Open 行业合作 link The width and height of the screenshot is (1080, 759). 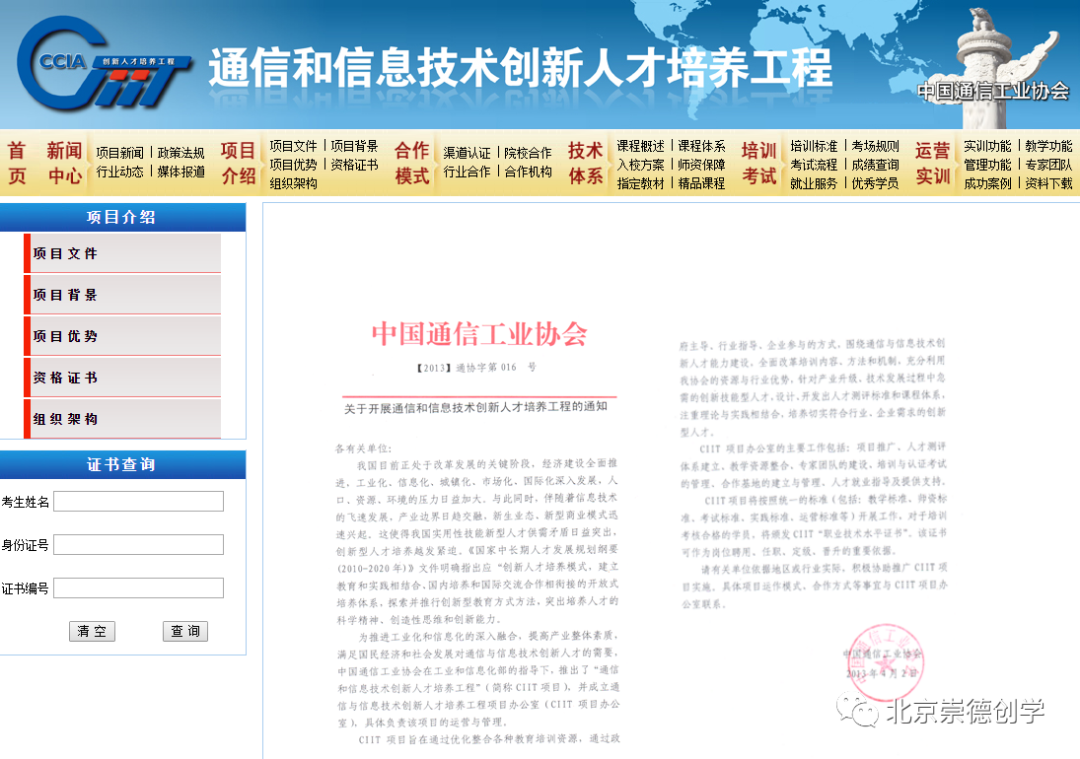pos(467,171)
